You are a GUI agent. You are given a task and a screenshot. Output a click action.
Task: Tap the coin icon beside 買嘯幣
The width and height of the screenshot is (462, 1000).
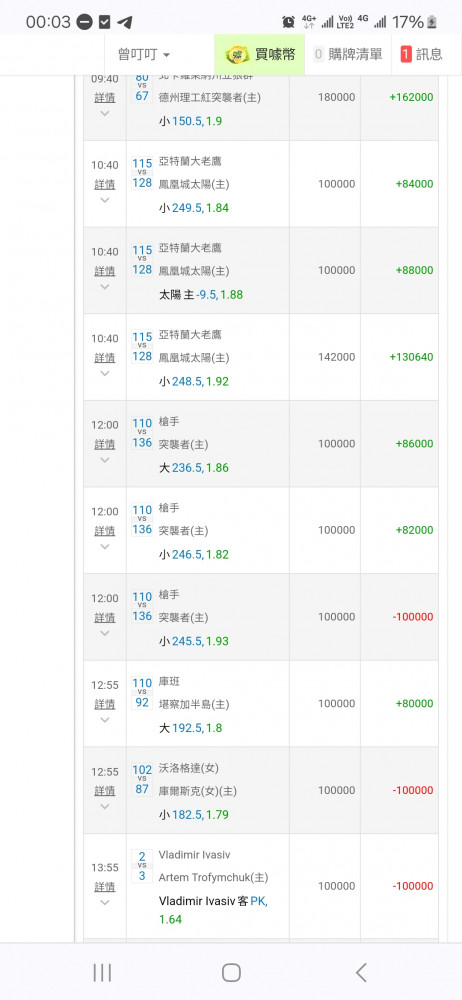(x=239, y=55)
